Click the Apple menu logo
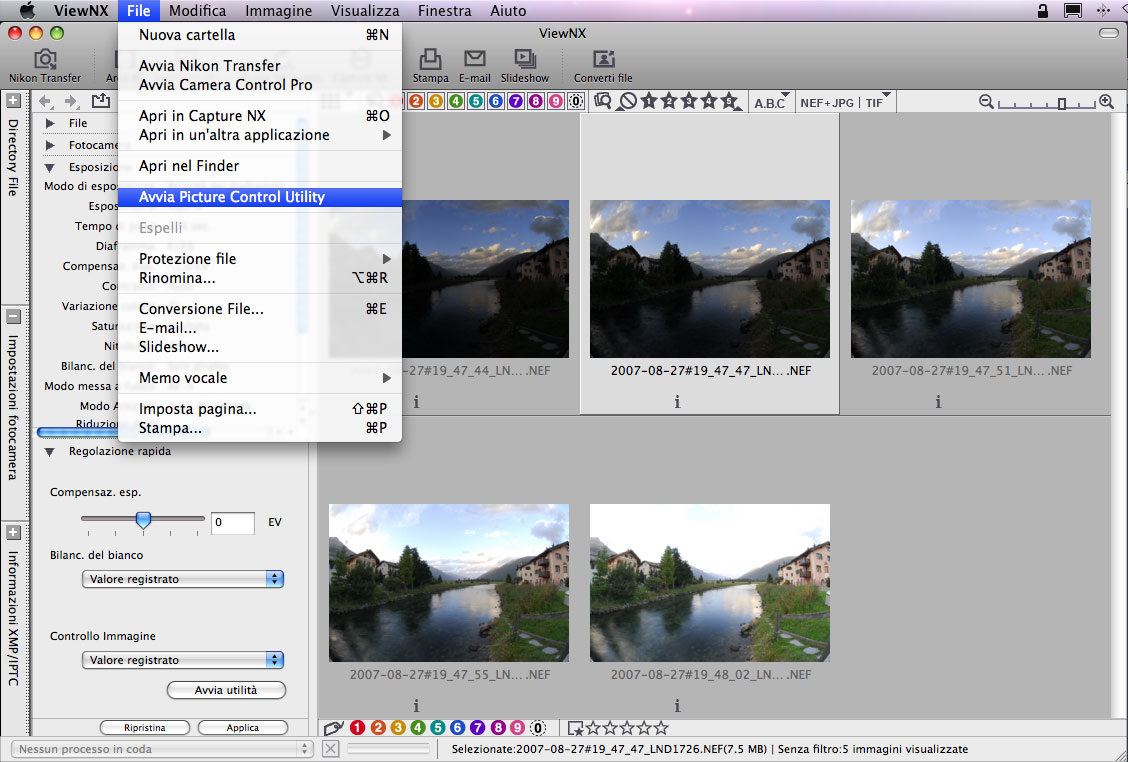 point(27,11)
